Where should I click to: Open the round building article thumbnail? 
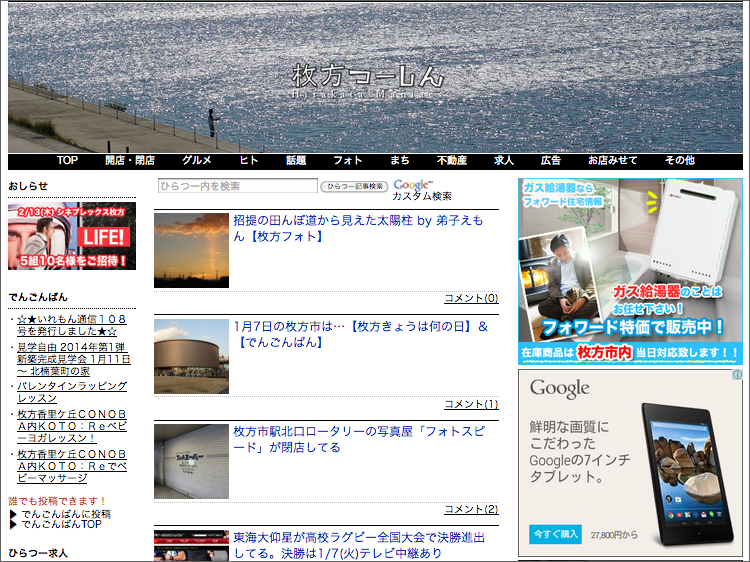coord(191,356)
